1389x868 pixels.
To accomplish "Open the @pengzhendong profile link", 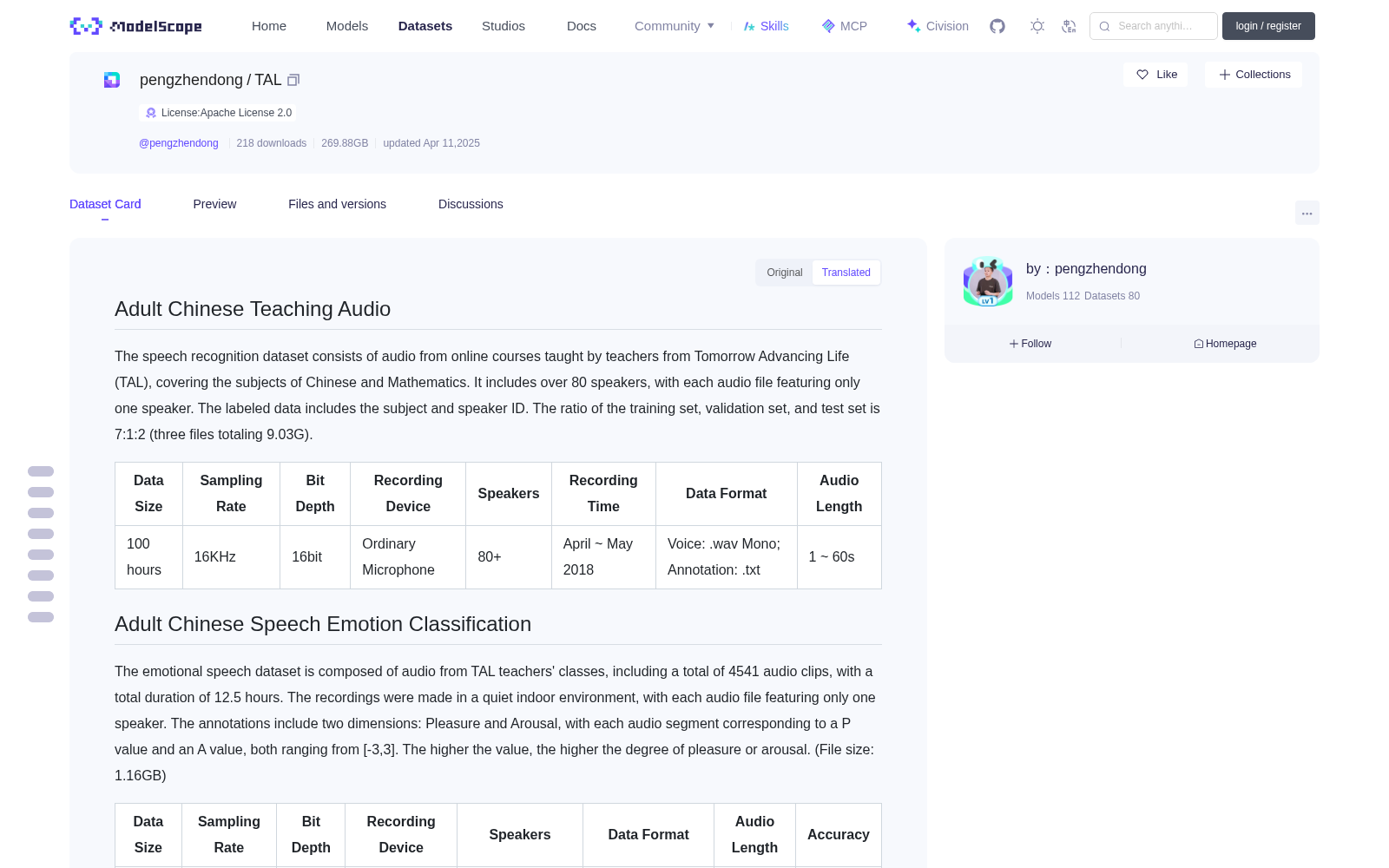I will tap(179, 143).
